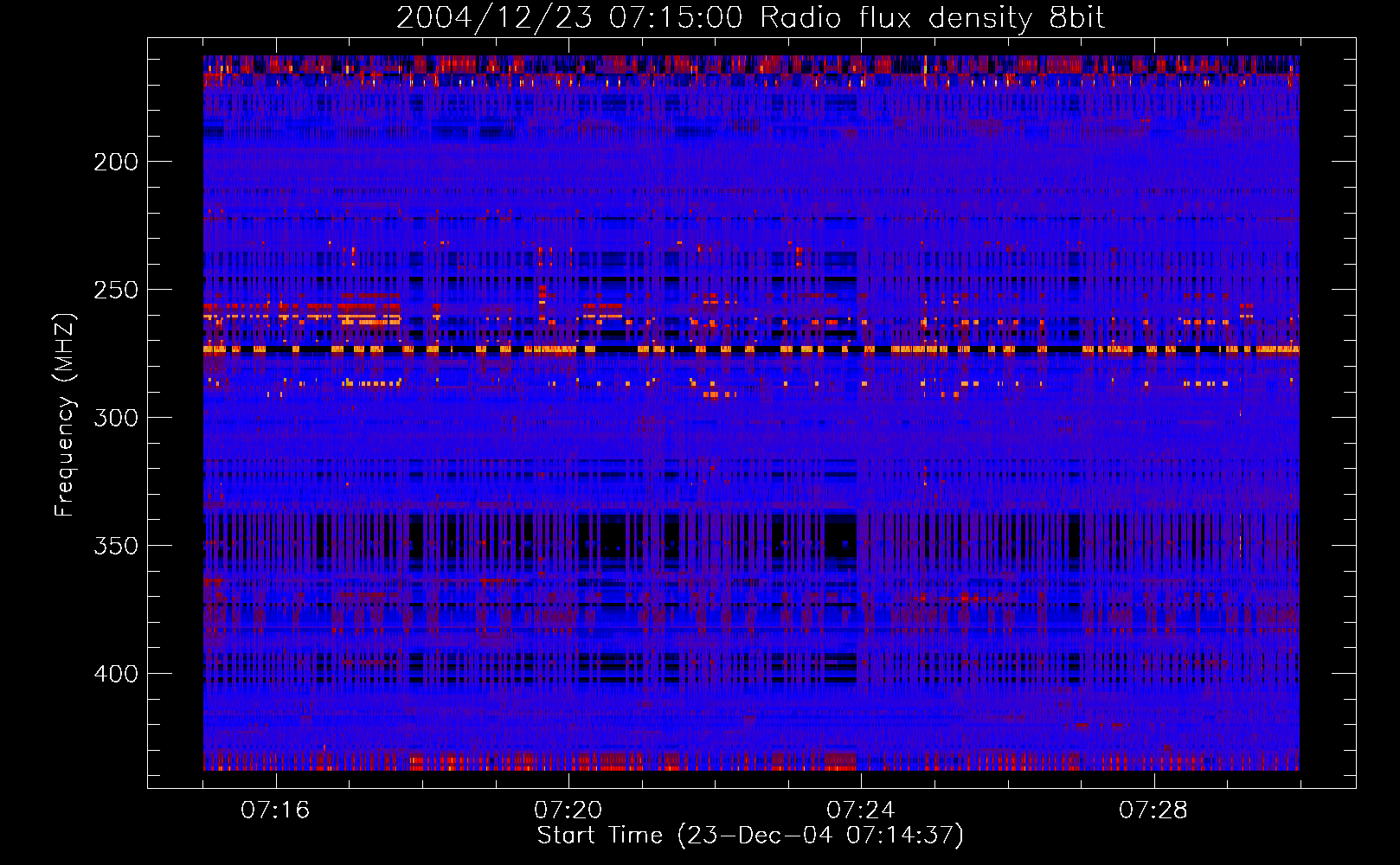Click the 'Start Time (23-Dec-04 07:14:37)' x-axis label
Screen dimensions: 1400x865
750,836
